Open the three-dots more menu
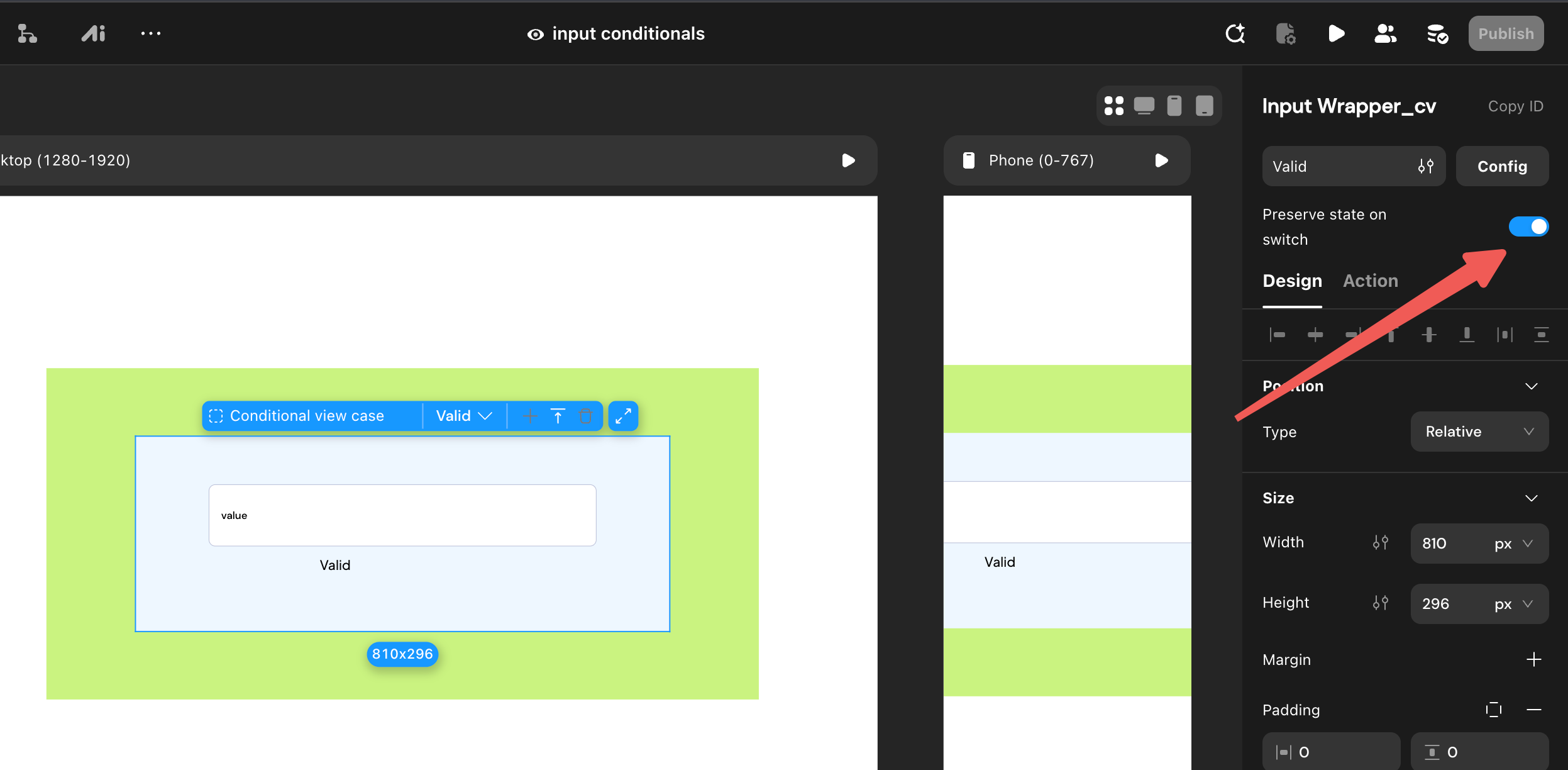This screenshot has height=770, width=1568. click(151, 33)
